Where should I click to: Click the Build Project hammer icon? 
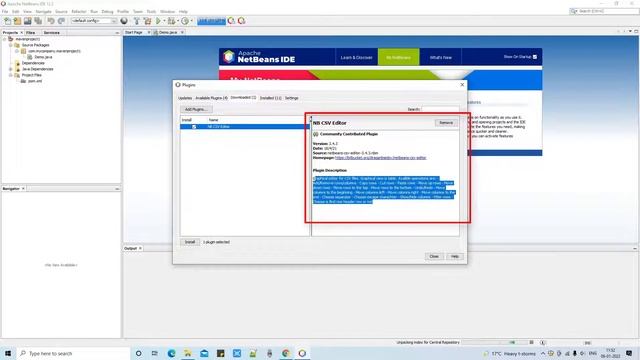coord(137,21)
